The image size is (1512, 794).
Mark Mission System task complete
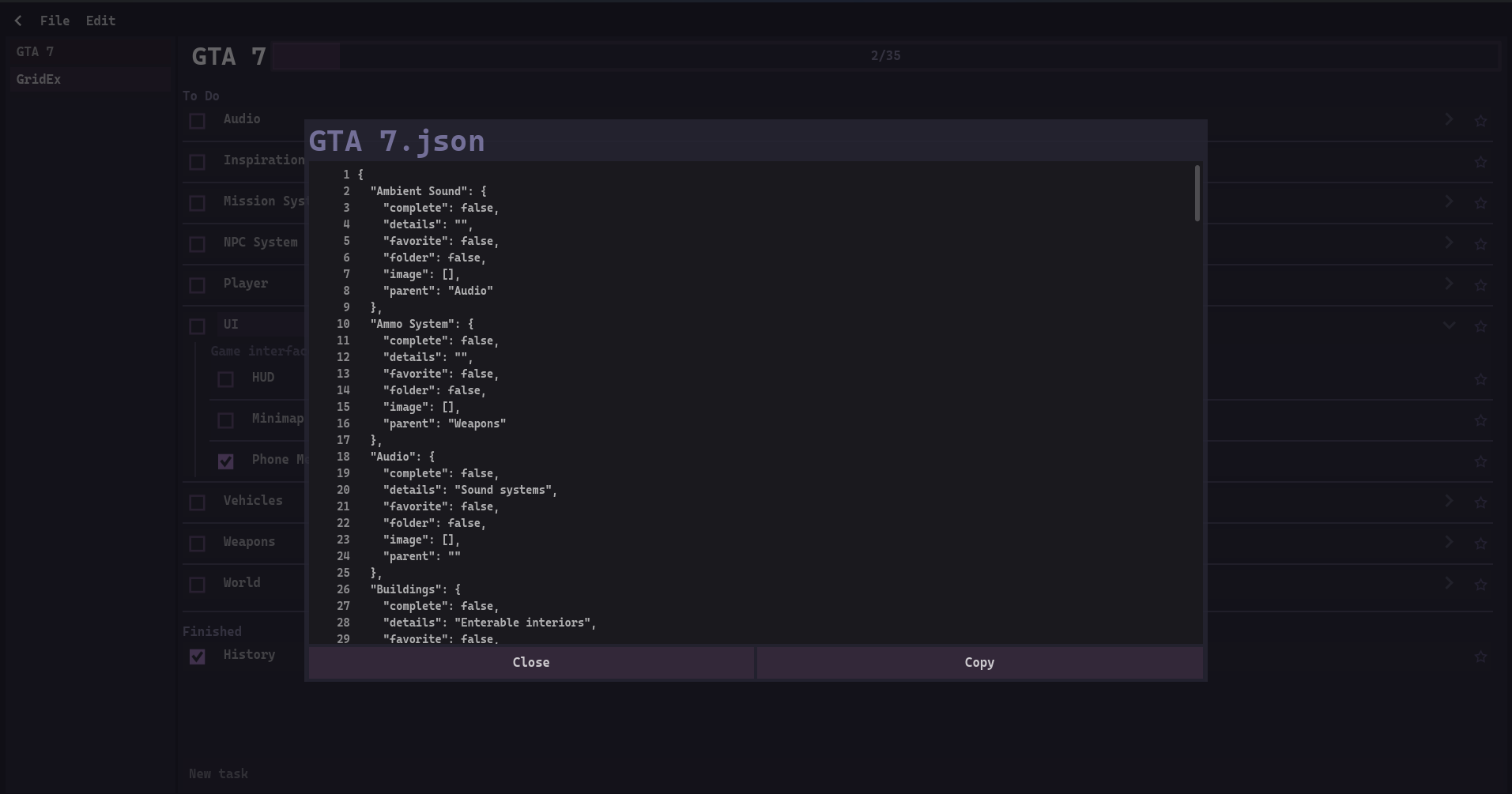click(x=198, y=203)
